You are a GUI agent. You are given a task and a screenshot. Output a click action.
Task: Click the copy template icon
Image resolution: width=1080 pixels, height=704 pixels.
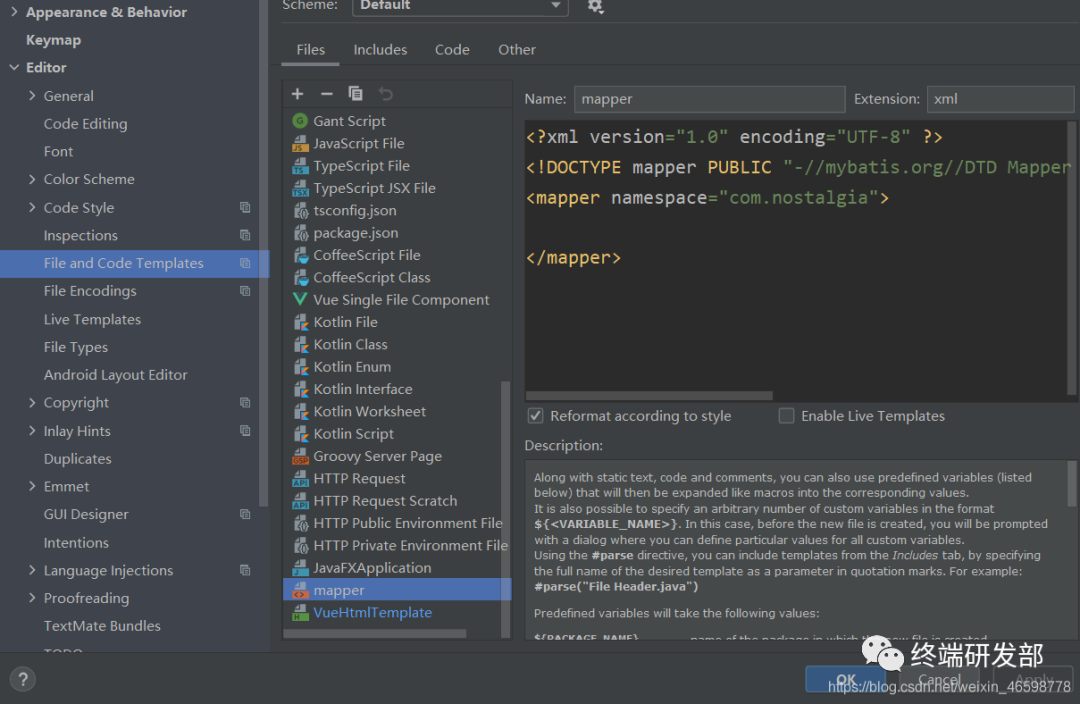(355, 93)
